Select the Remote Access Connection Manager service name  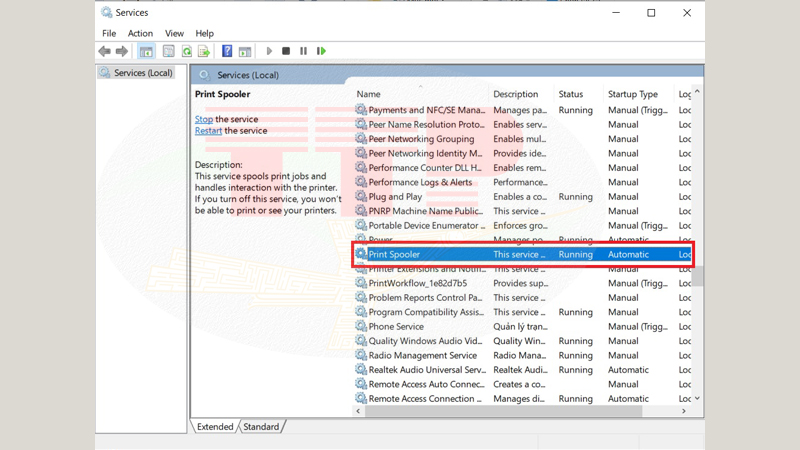[425, 398]
